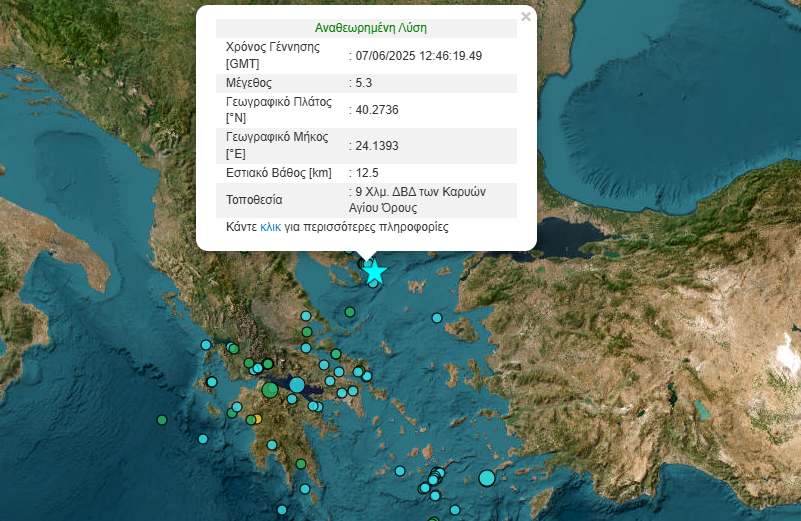The width and height of the screenshot is (801, 521).
Task: Select the large green circle west of Corinth gulf
Action: click(270, 390)
